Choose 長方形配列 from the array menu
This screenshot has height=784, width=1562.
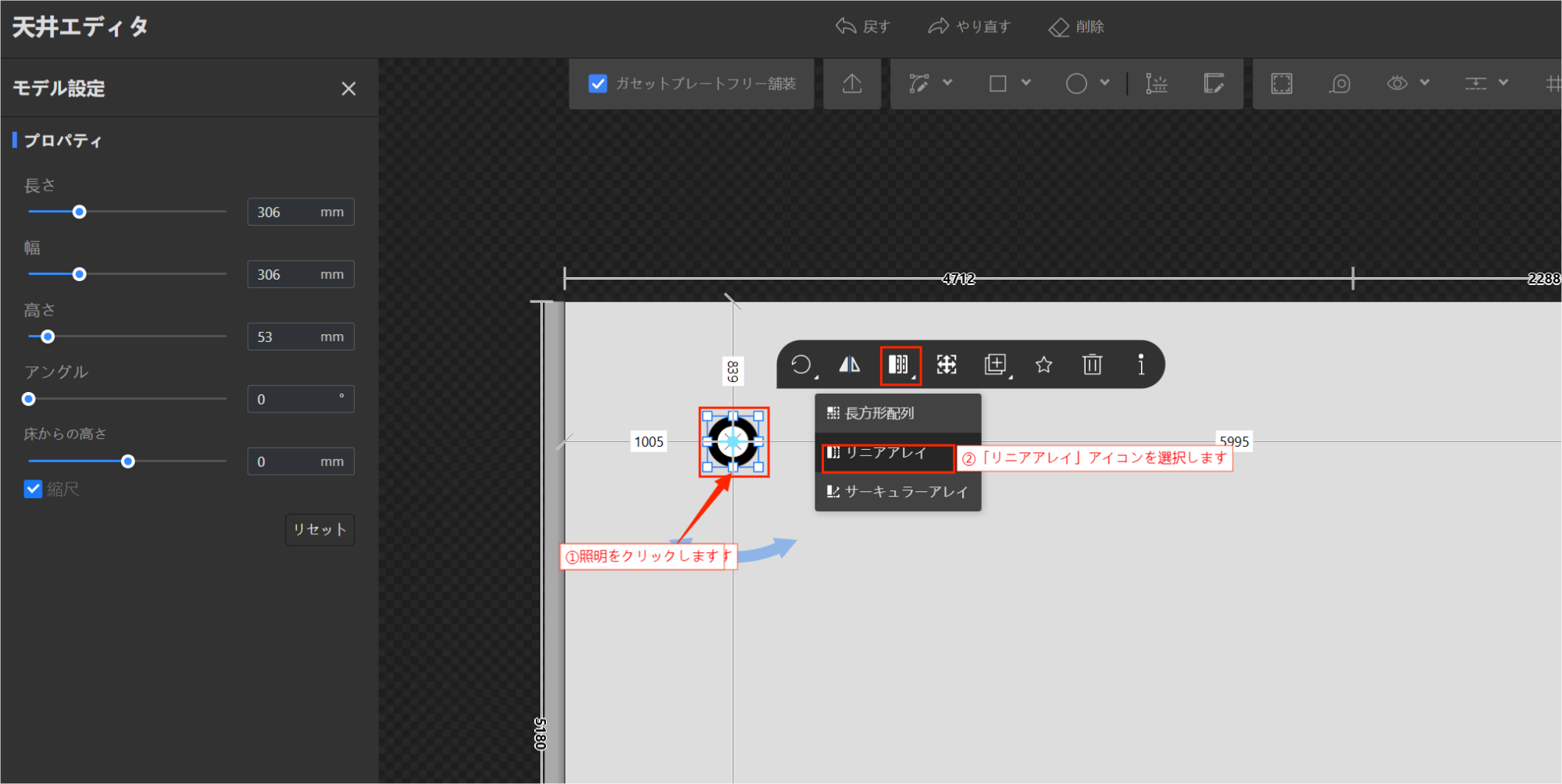pyautogui.click(x=898, y=413)
